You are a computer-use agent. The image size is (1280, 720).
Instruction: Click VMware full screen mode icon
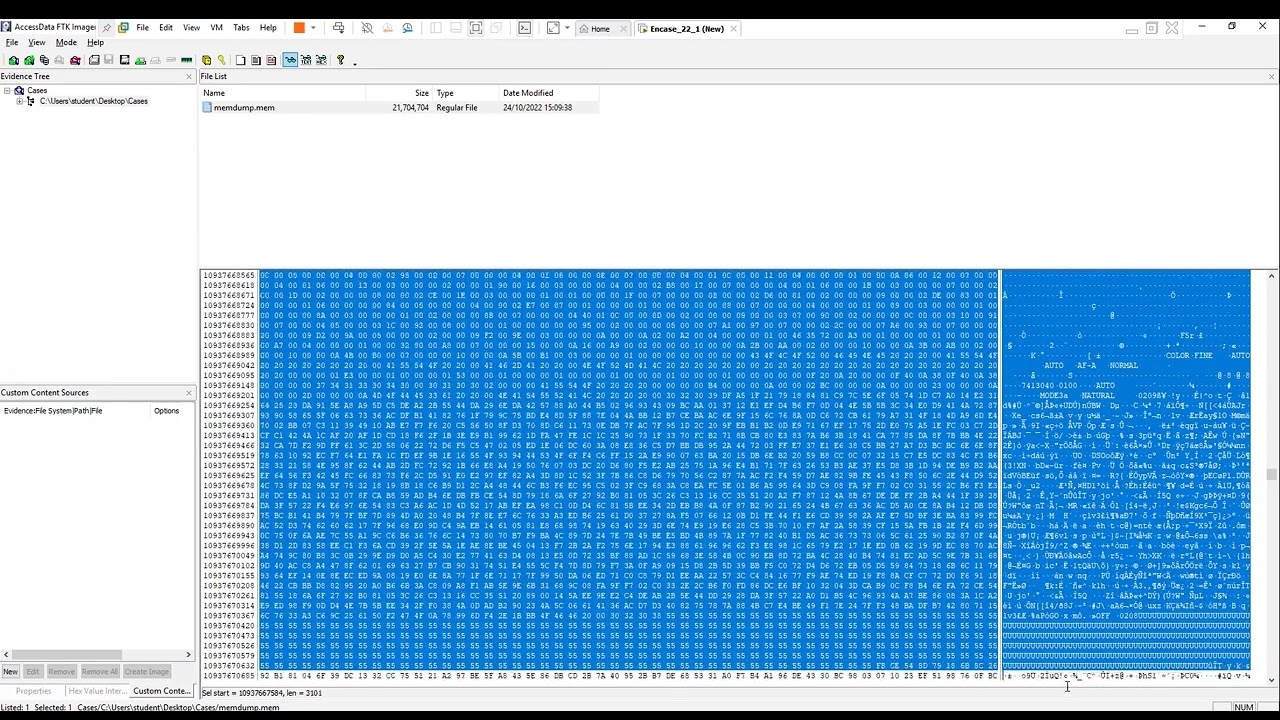pos(476,28)
